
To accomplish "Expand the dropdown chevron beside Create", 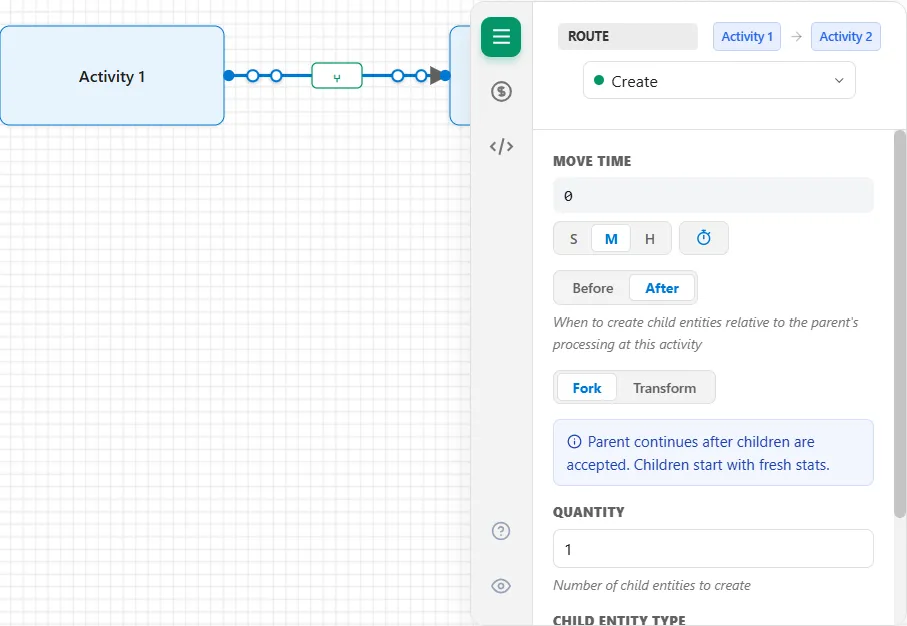I will [x=839, y=80].
